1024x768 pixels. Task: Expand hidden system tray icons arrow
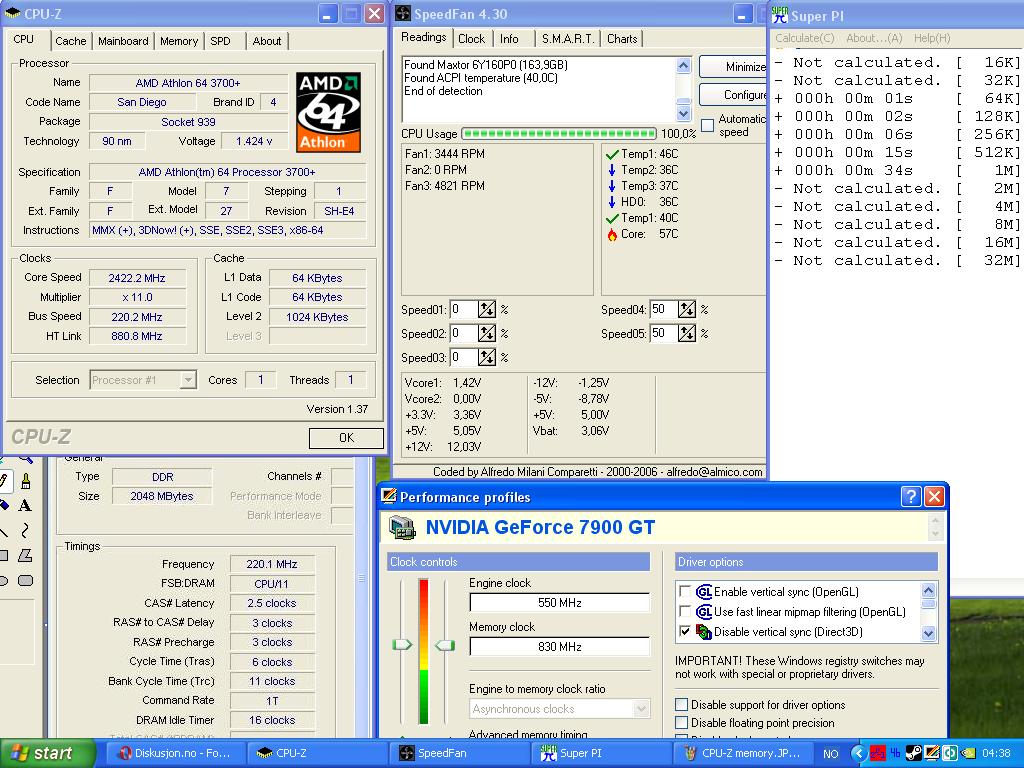coord(859,754)
